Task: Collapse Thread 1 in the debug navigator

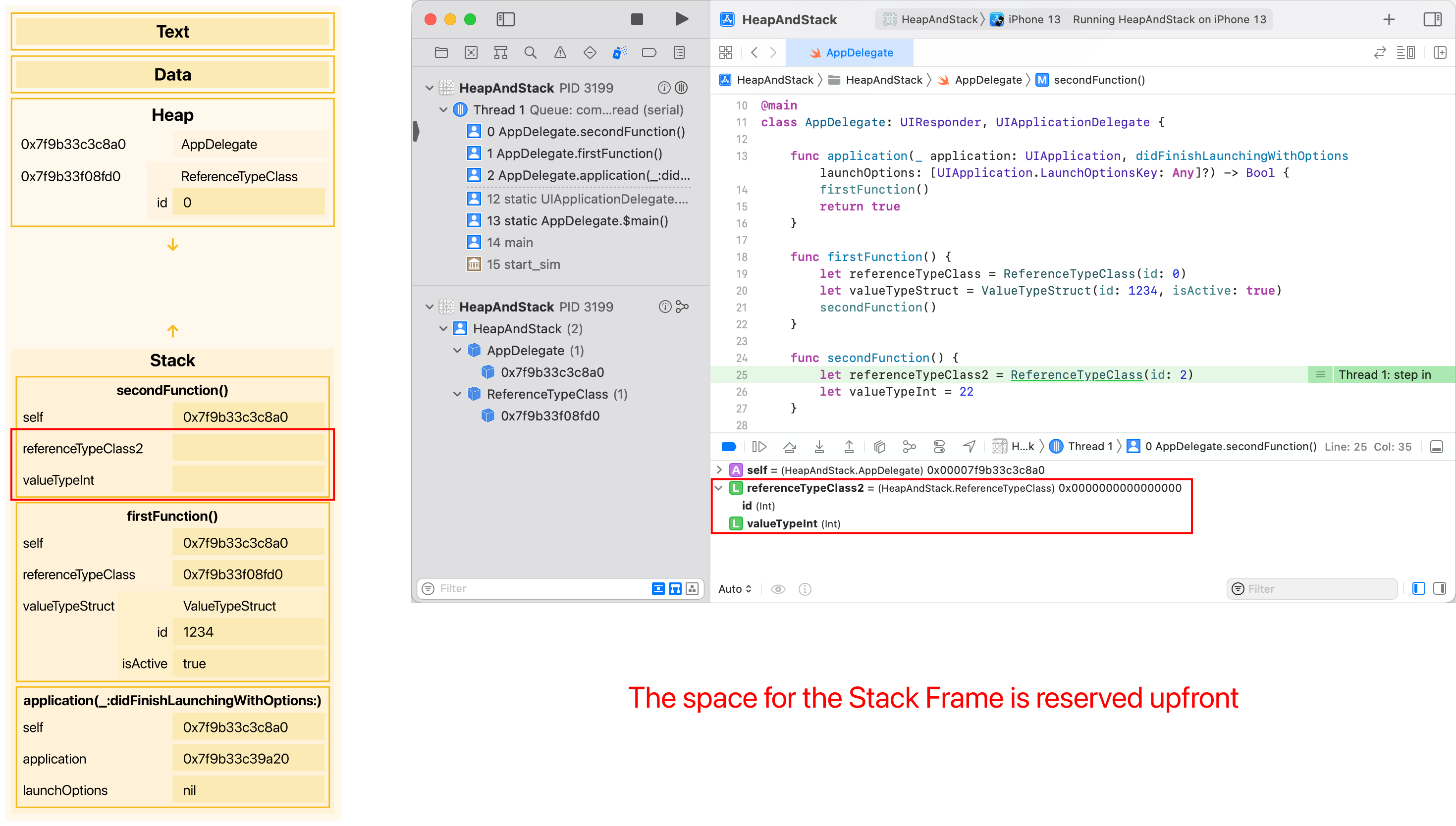Action: click(444, 109)
